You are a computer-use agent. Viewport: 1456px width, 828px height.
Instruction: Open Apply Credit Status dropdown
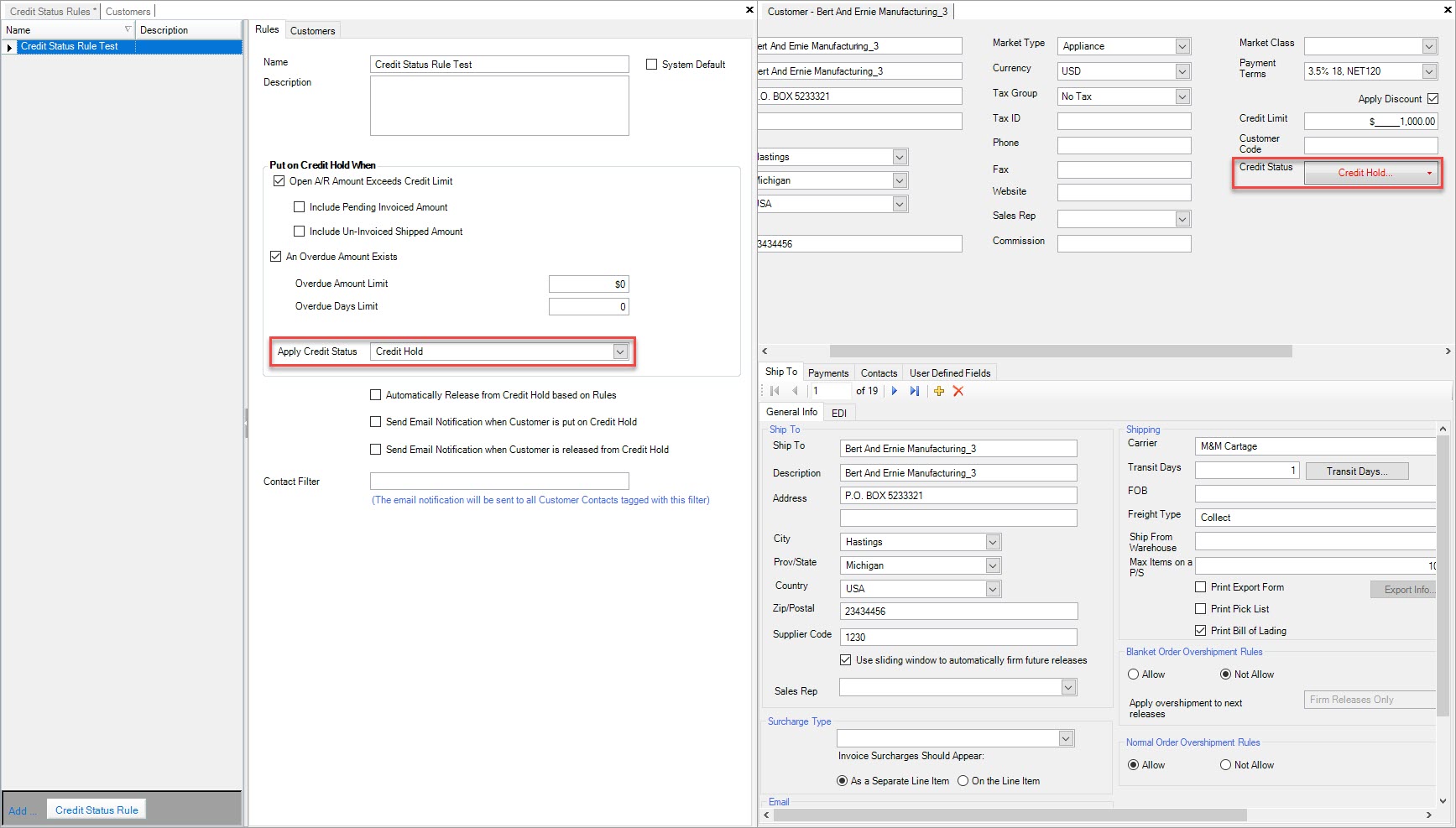tap(620, 352)
